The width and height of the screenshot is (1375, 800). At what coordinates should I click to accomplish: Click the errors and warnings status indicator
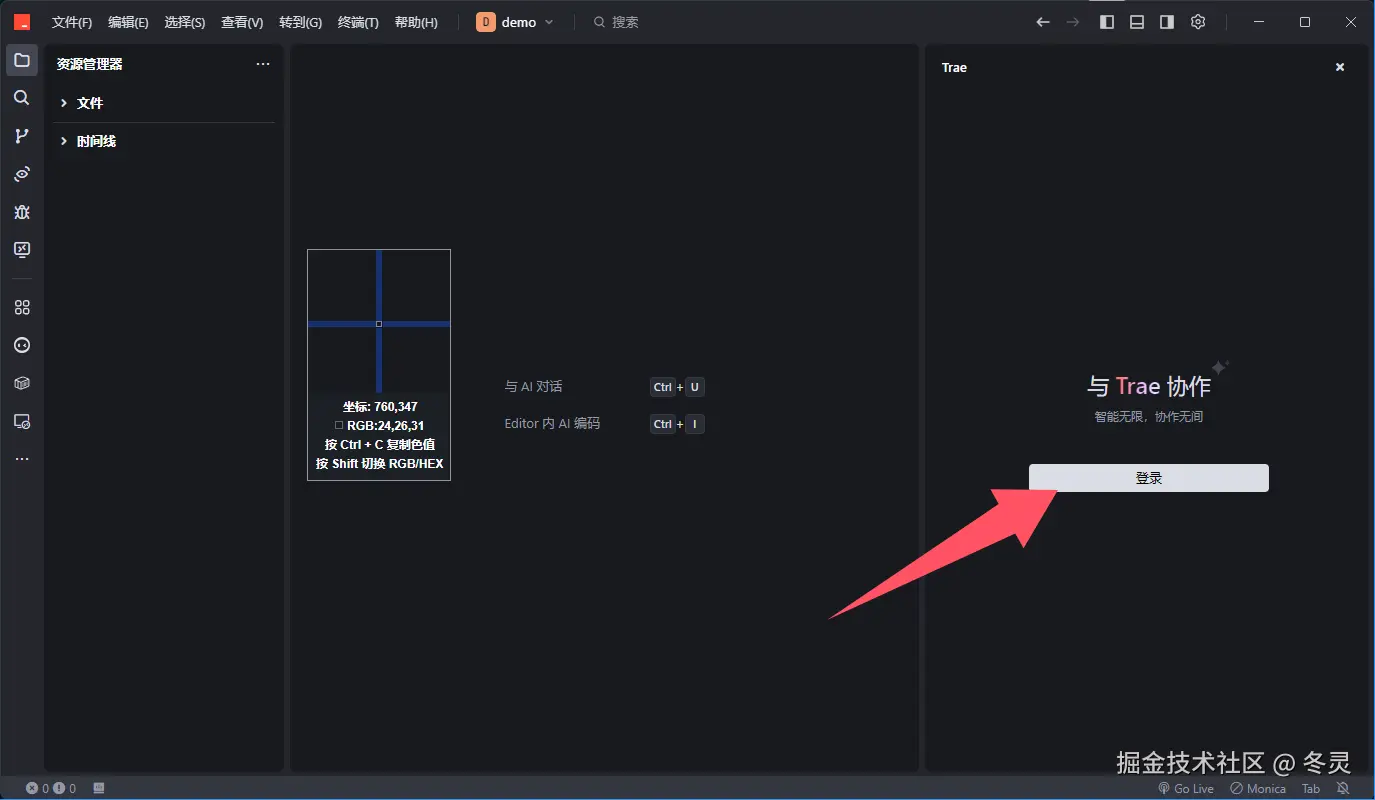[x=51, y=788]
